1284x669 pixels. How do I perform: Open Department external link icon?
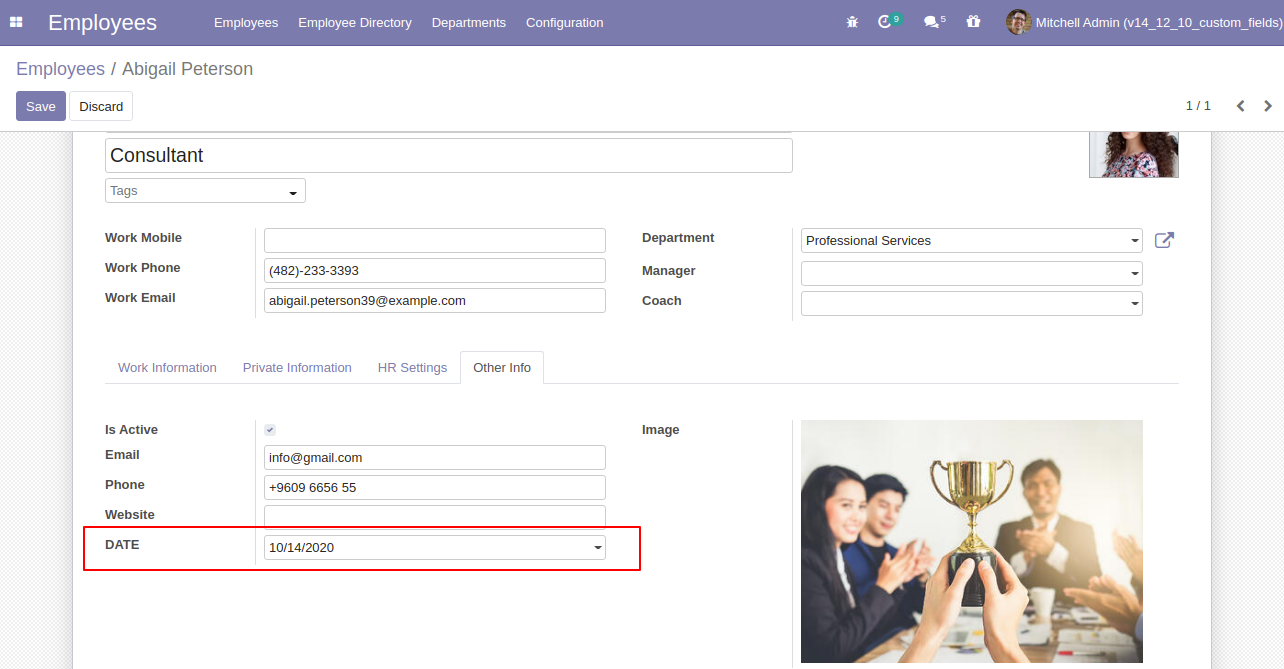[x=1164, y=240]
